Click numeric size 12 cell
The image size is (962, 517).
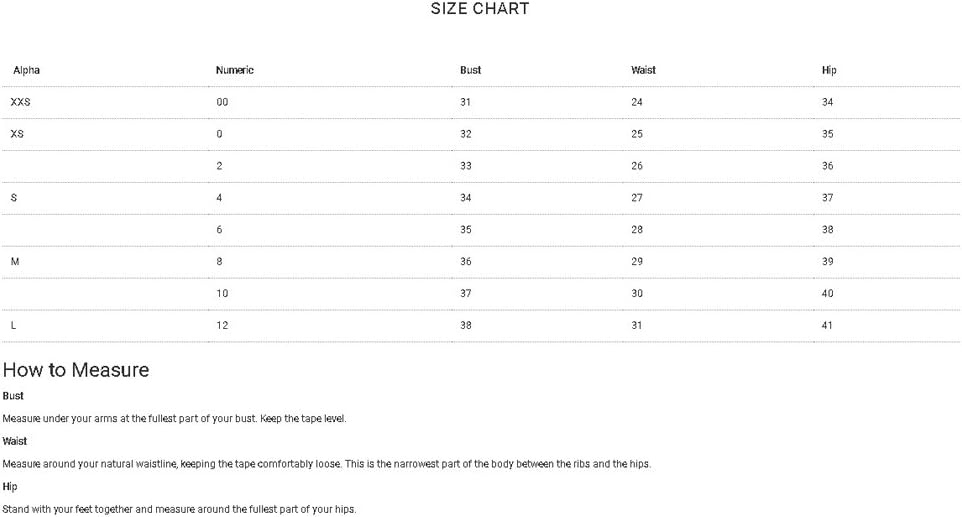coord(222,326)
